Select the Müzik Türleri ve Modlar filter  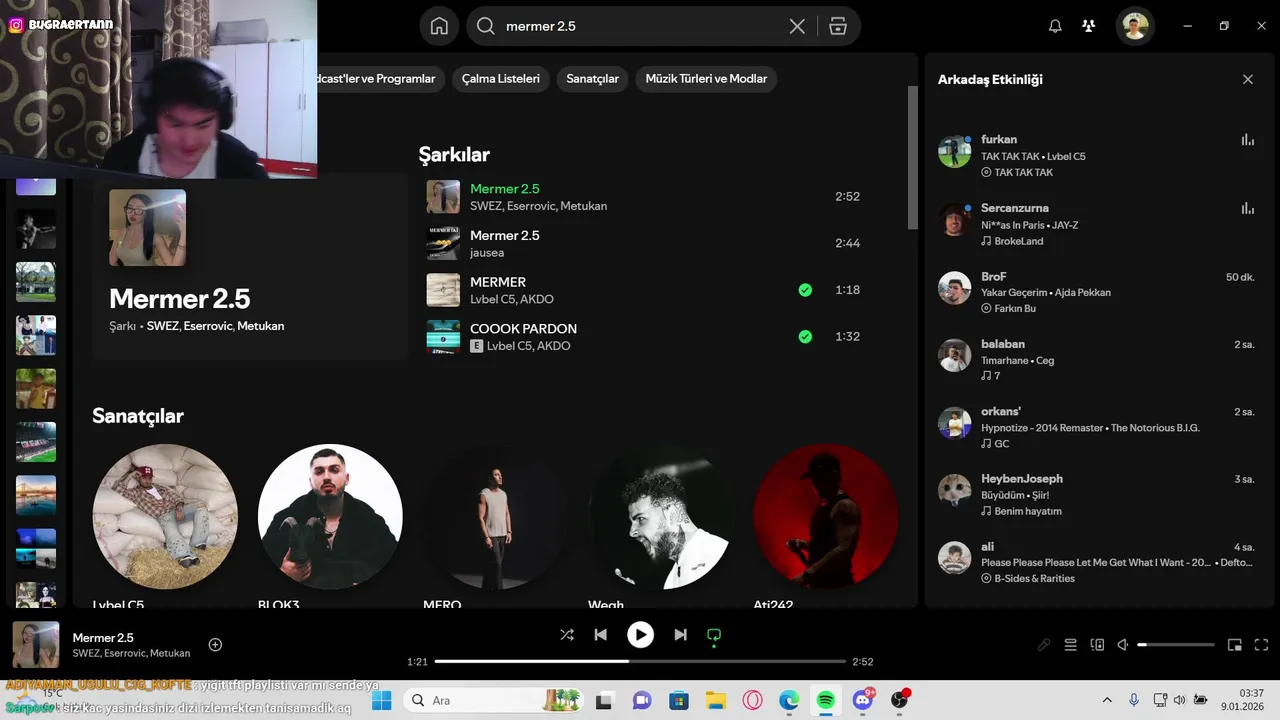[x=706, y=79]
